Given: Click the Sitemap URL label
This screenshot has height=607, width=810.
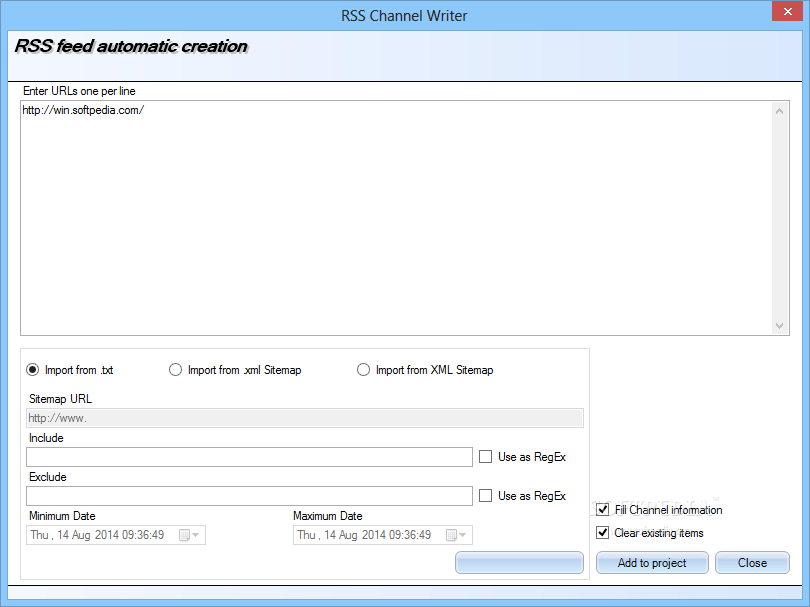Looking at the screenshot, I should pyautogui.click(x=60, y=399).
